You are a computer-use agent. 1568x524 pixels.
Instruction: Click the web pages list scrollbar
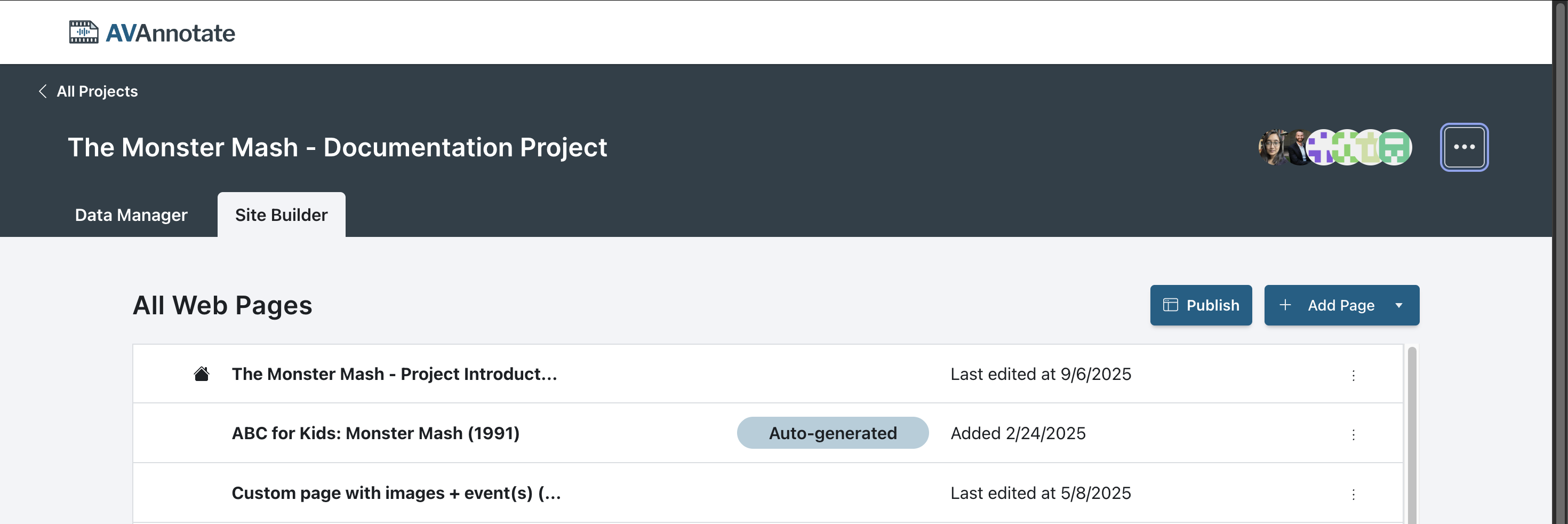point(1412,433)
